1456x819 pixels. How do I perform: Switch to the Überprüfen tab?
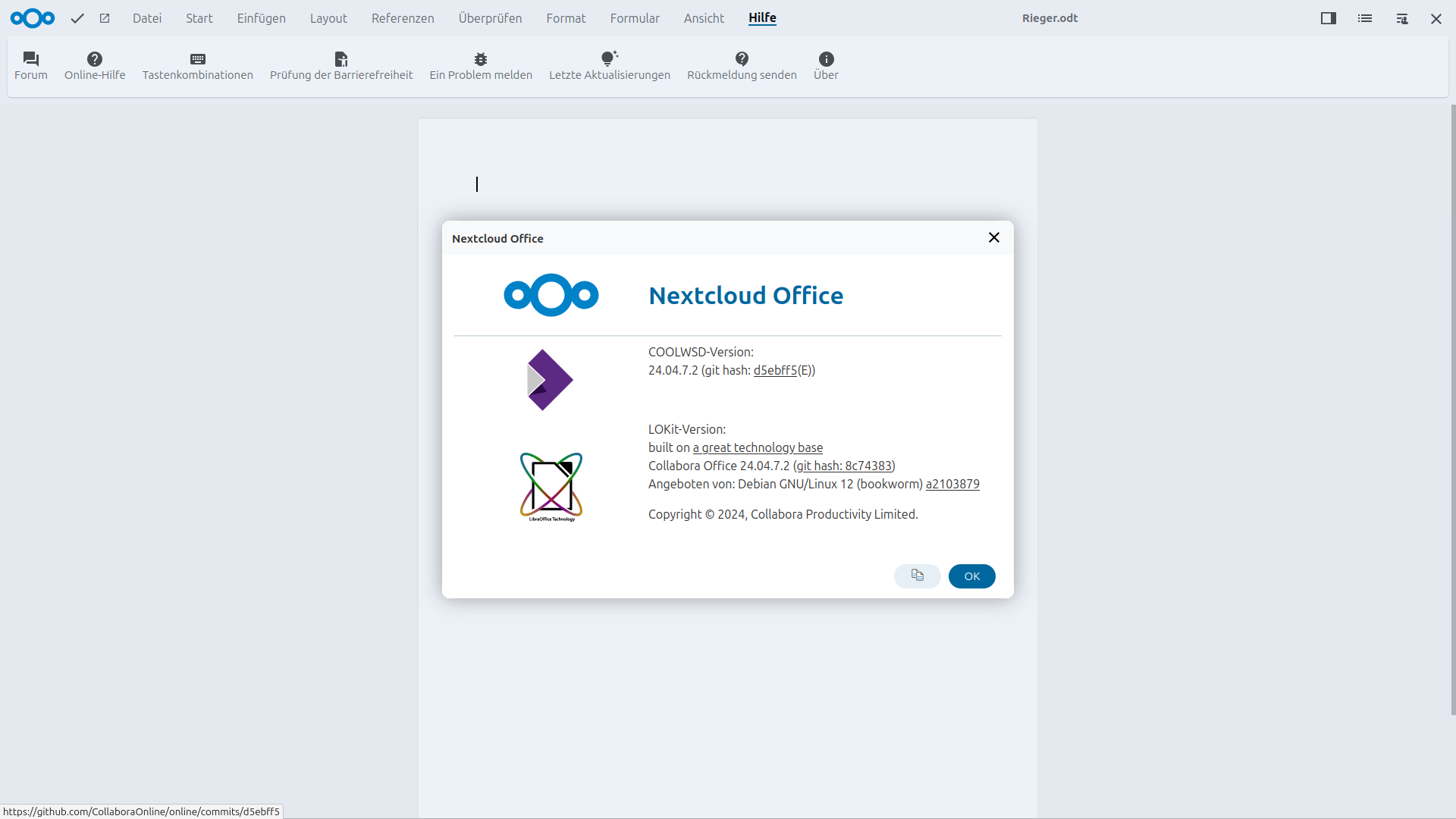[x=491, y=18]
